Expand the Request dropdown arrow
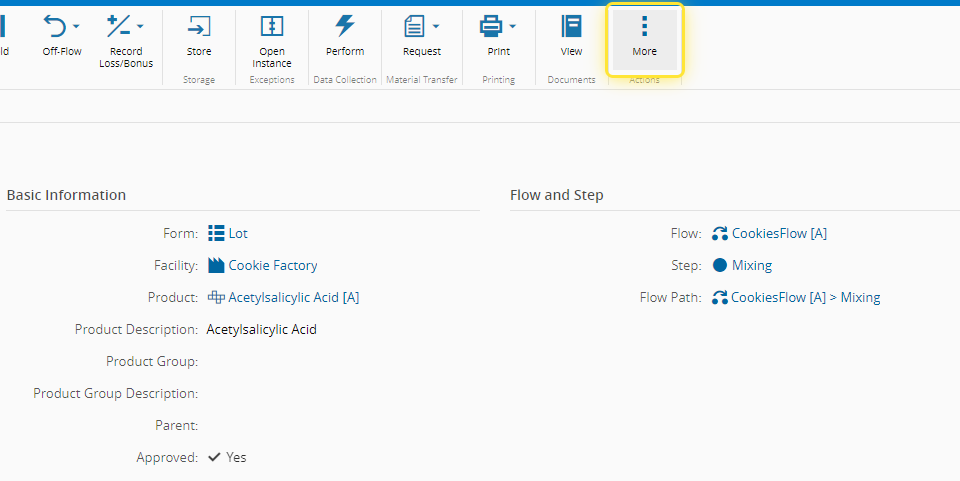Viewport: 960px width, 481px height. (x=436, y=26)
